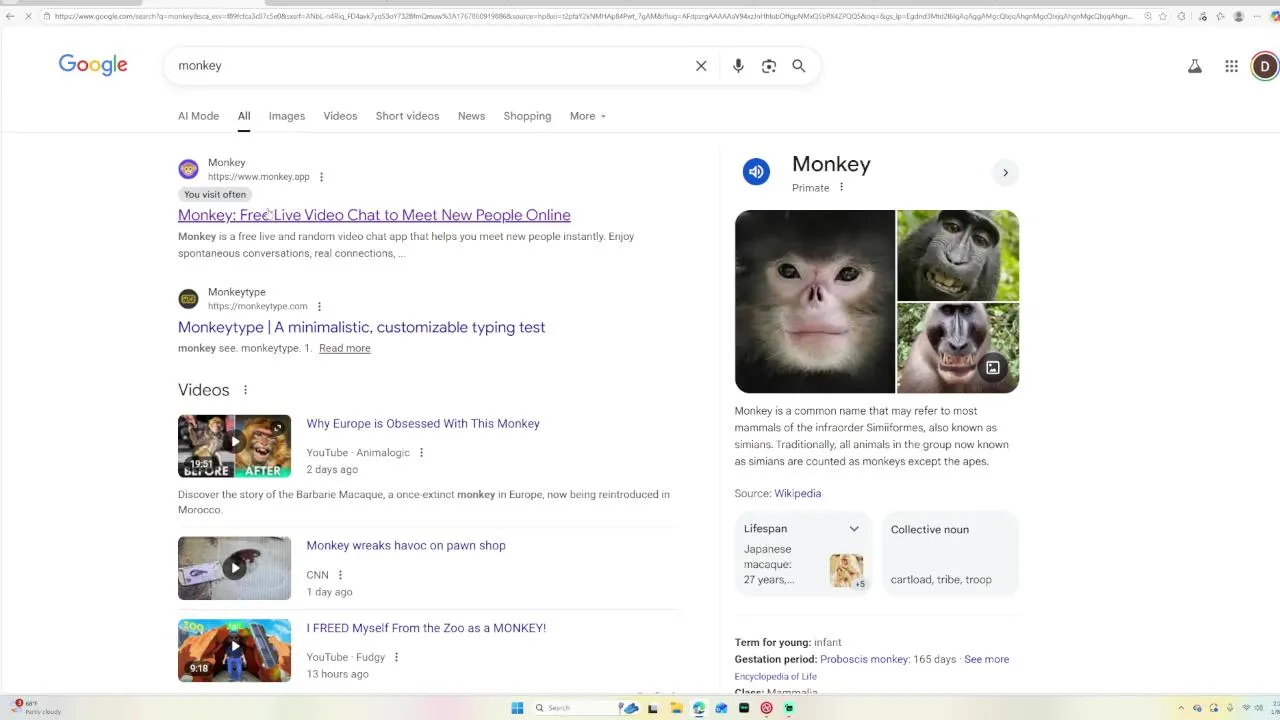
Task: Play the Monkey pronunciation speaker icon
Action: [756, 172]
